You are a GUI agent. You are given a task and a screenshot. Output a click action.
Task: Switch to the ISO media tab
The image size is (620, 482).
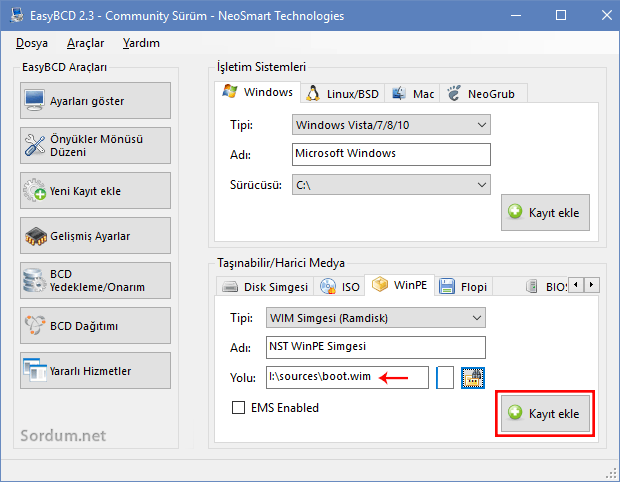pyautogui.click(x=340, y=286)
